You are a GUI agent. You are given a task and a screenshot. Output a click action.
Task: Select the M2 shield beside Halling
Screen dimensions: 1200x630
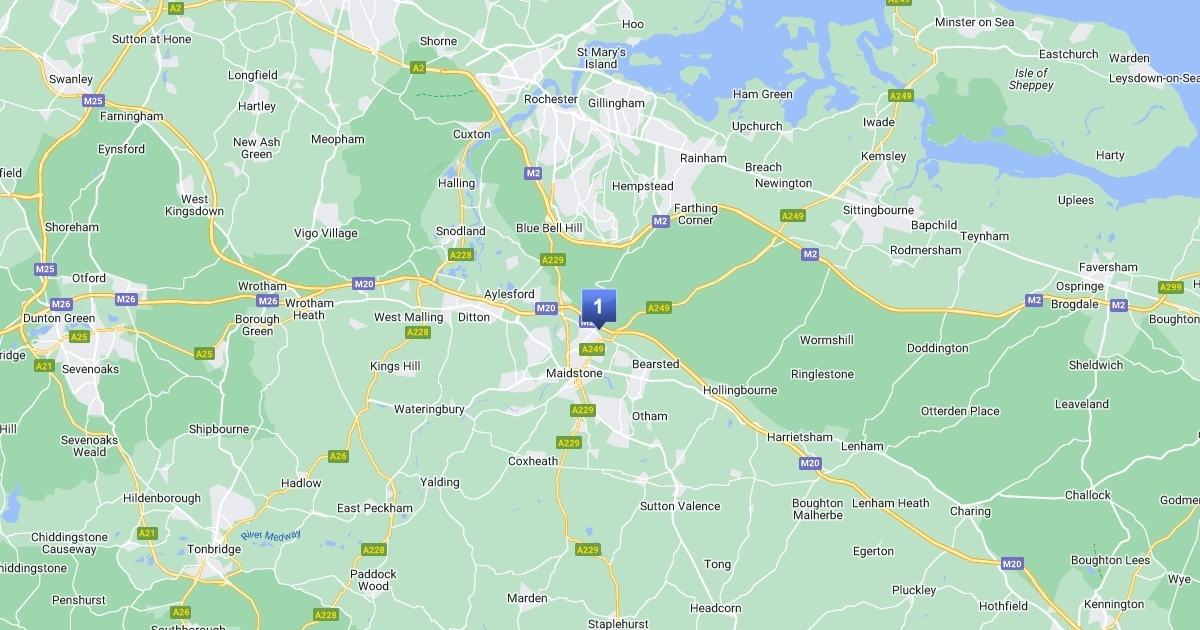(x=533, y=173)
